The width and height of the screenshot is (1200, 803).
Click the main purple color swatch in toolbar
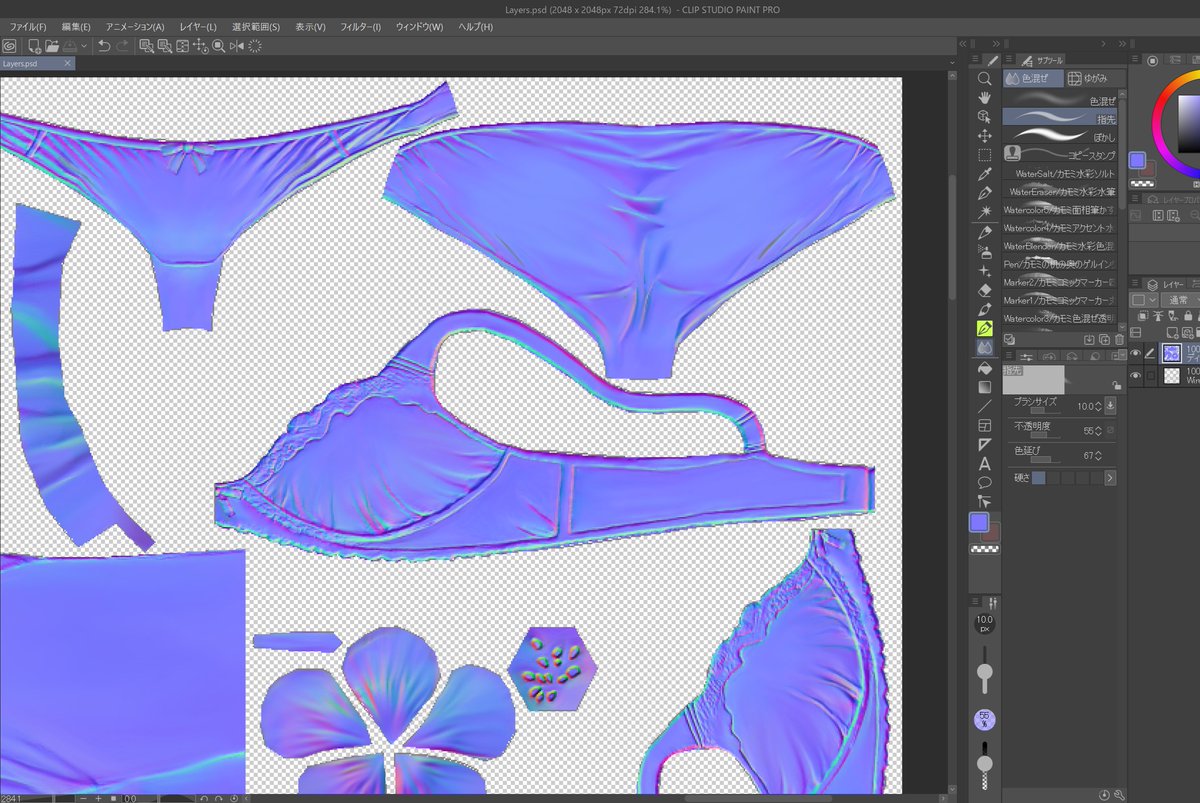point(977,523)
